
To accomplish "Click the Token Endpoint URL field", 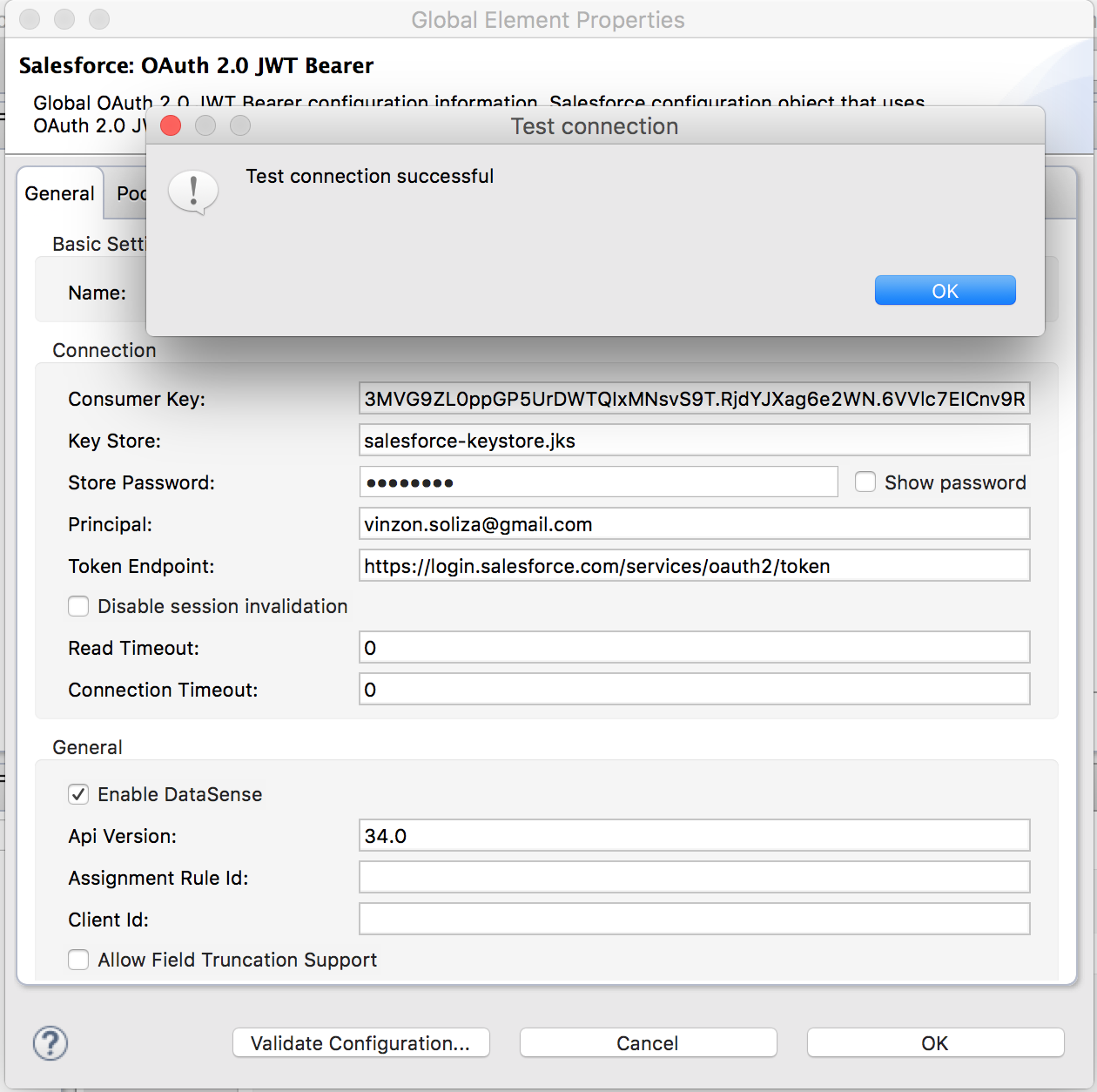I will tap(694, 566).
